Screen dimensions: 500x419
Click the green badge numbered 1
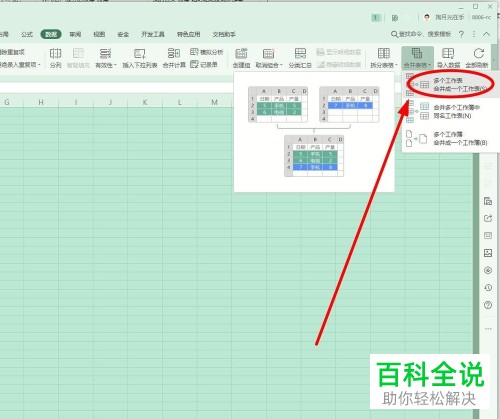pos(376,18)
